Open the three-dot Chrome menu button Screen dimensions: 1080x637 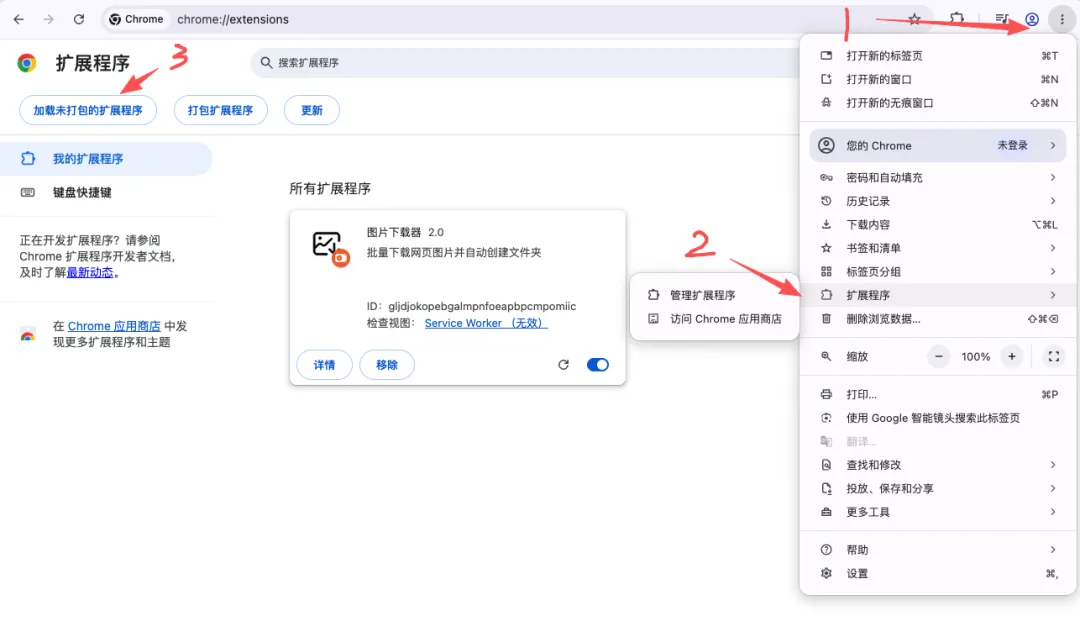[1061, 19]
